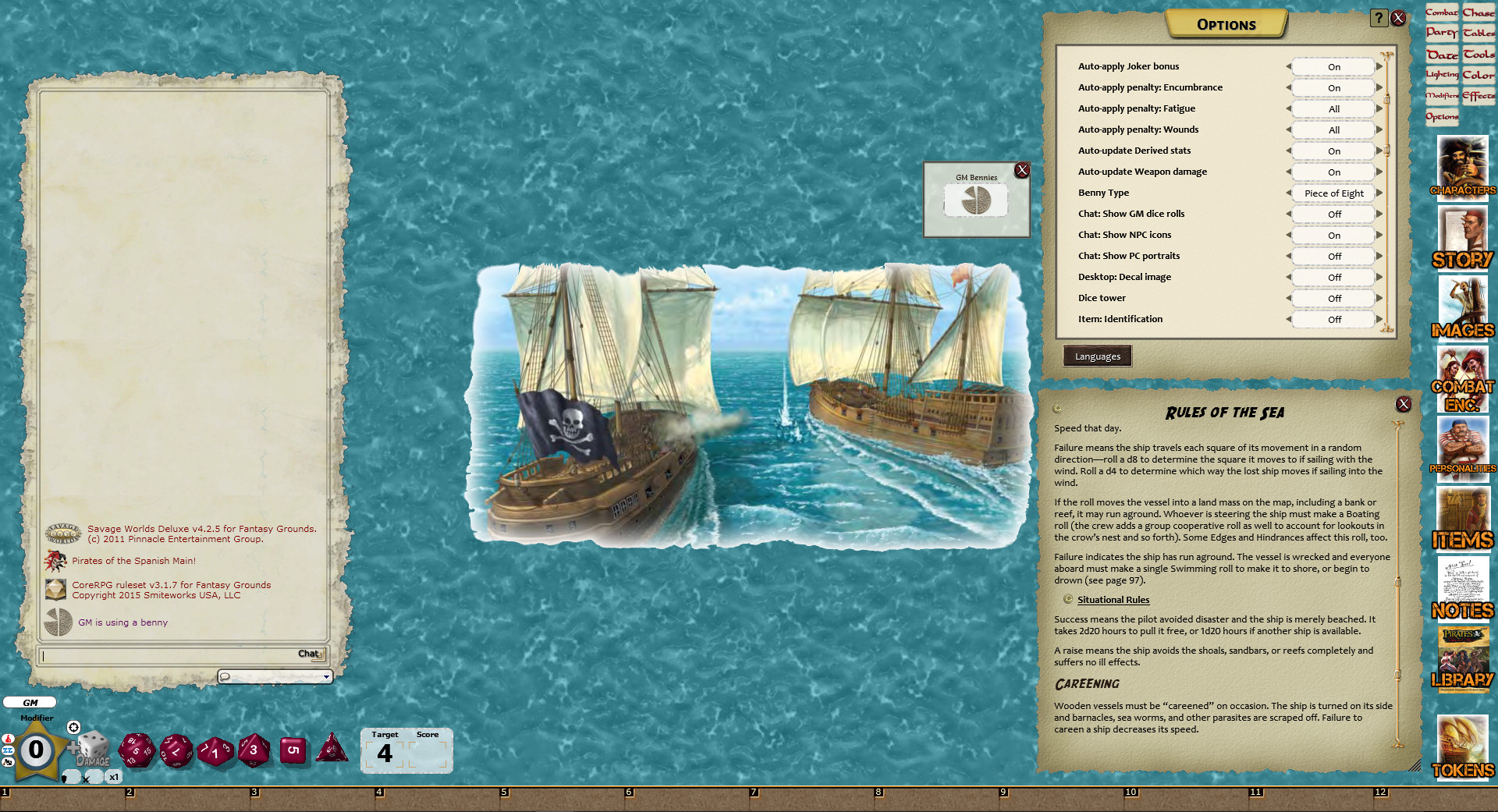Open the Combat Enc. sidebar icon
The width and height of the screenshot is (1498, 812).
click(x=1462, y=379)
